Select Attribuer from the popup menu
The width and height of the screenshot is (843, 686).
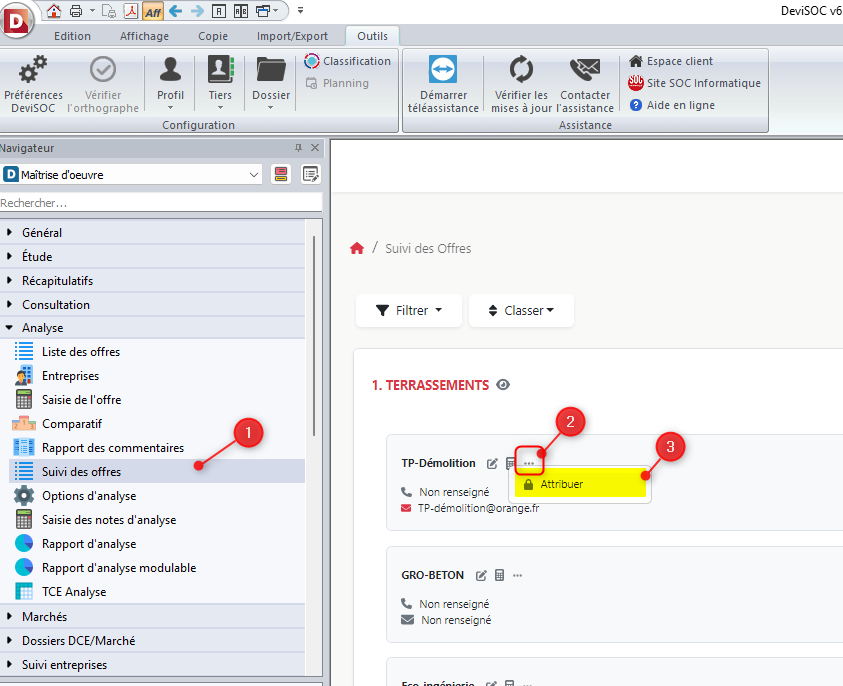561,484
